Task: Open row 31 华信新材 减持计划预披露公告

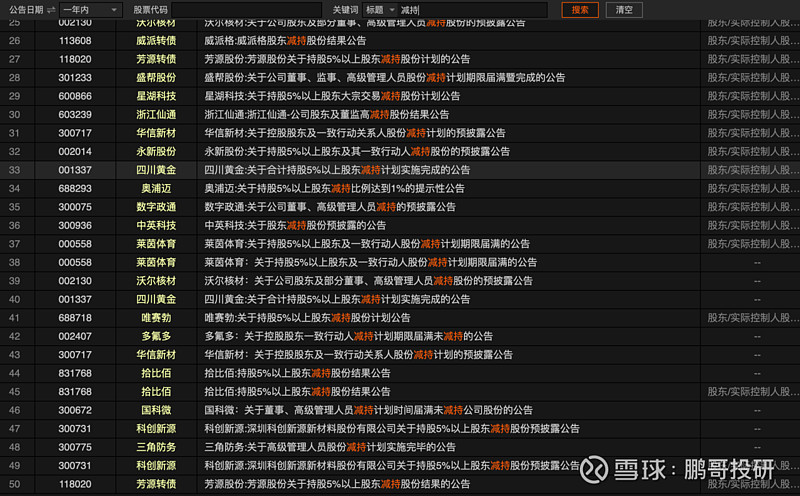Action: tap(355, 133)
